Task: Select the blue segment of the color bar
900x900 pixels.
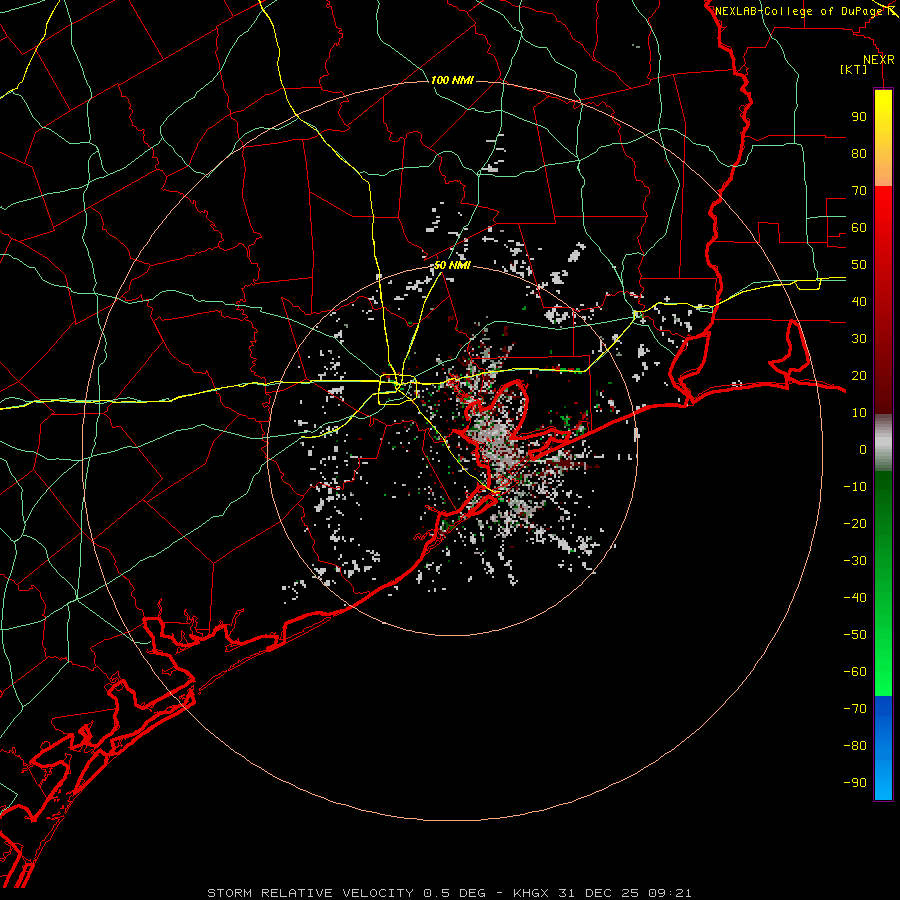Action: [883, 748]
